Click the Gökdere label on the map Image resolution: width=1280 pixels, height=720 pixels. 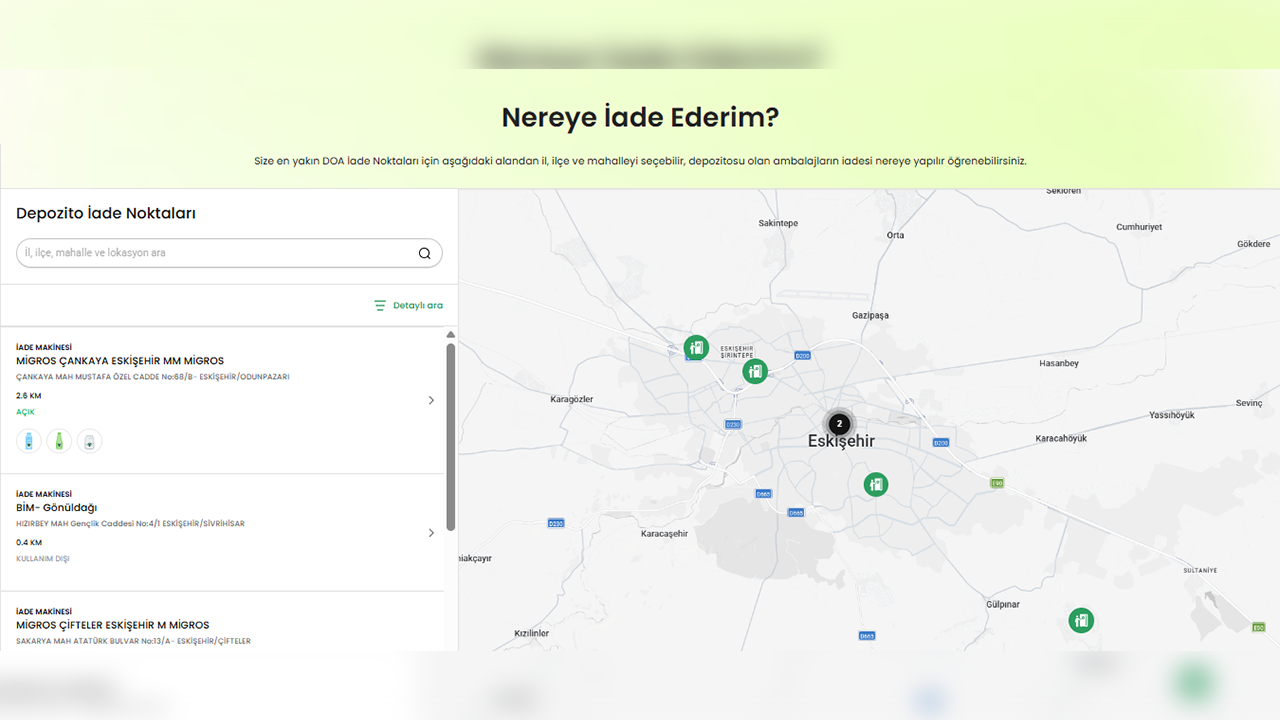coord(1254,244)
